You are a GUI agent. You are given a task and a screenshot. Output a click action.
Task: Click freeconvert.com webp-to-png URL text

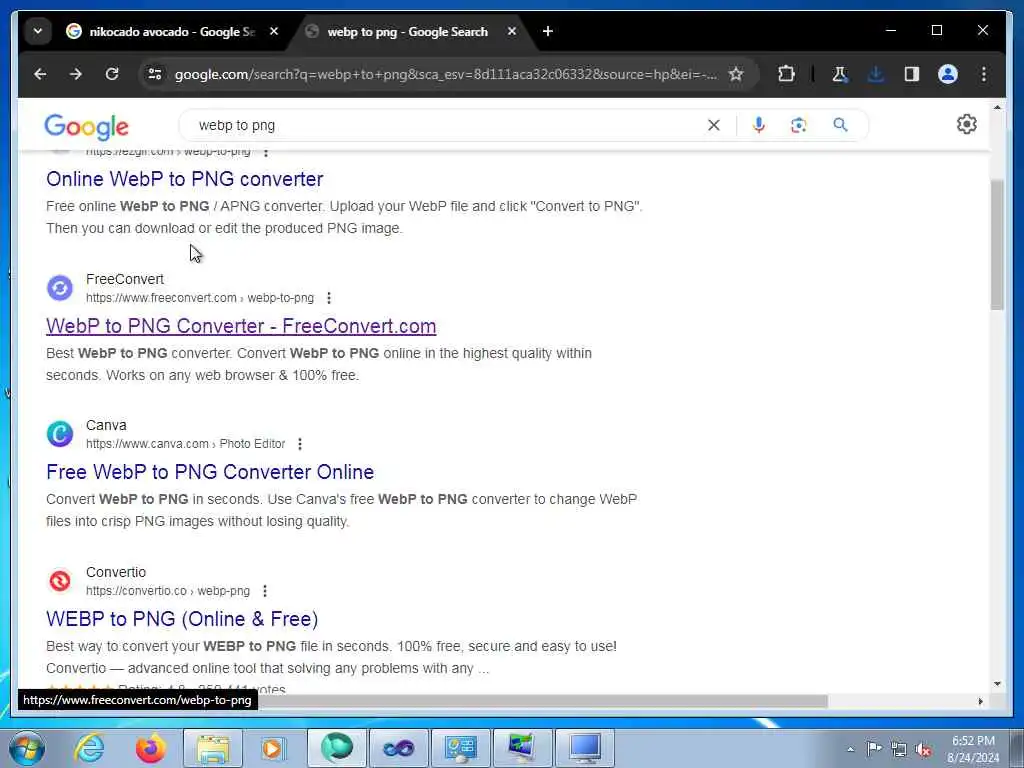(200, 298)
